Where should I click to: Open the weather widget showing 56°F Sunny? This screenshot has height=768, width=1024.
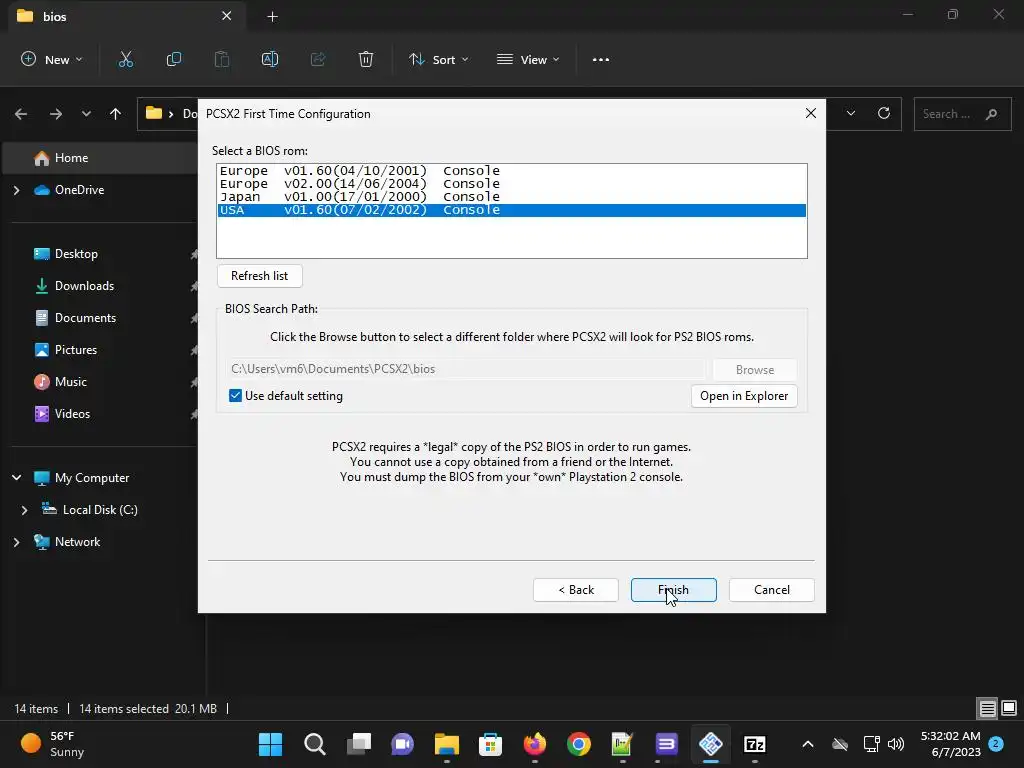(x=52, y=744)
